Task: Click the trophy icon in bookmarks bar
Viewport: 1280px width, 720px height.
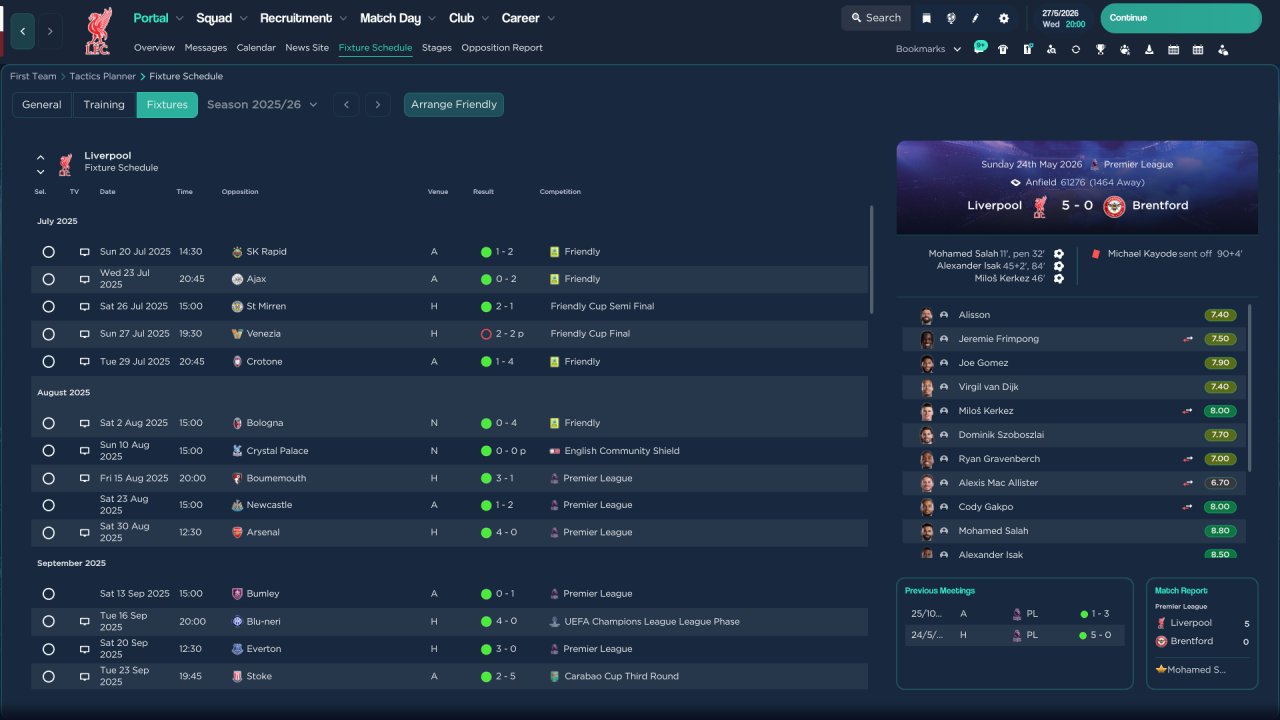Action: click(1100, 49)
